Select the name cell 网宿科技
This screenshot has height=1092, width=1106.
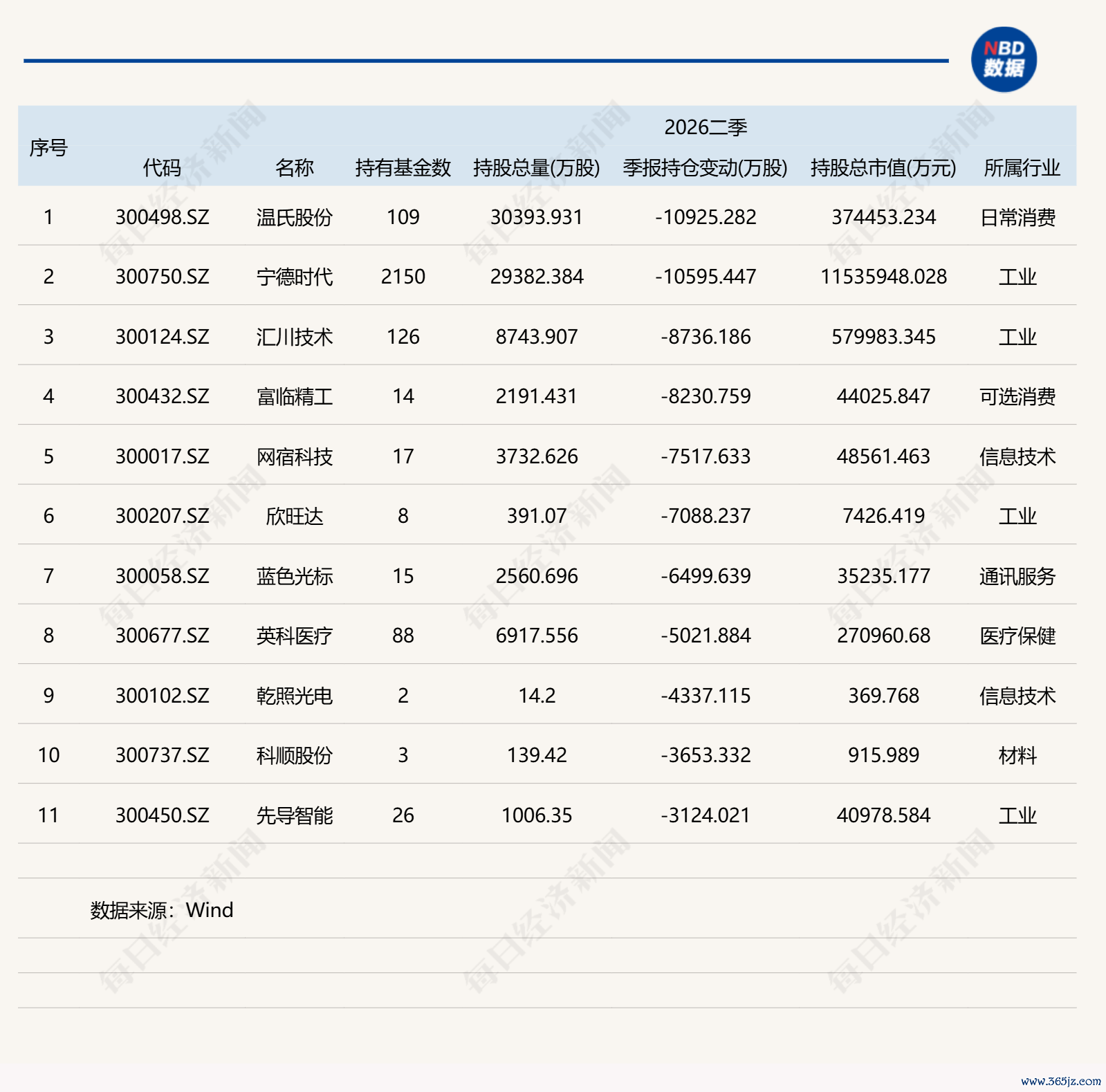pos(295,456)
